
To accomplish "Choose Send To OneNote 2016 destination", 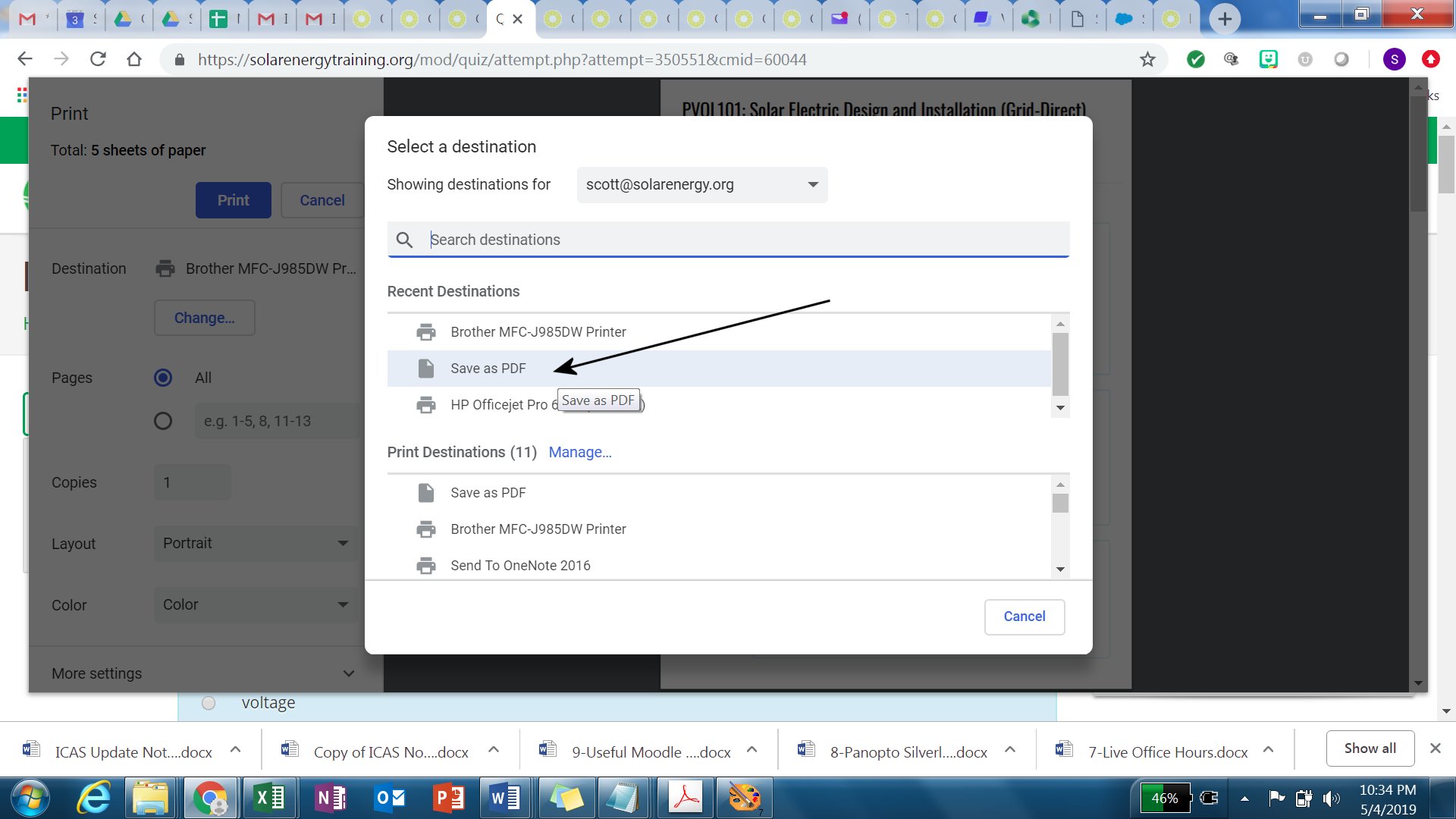I will click(520, 565).
